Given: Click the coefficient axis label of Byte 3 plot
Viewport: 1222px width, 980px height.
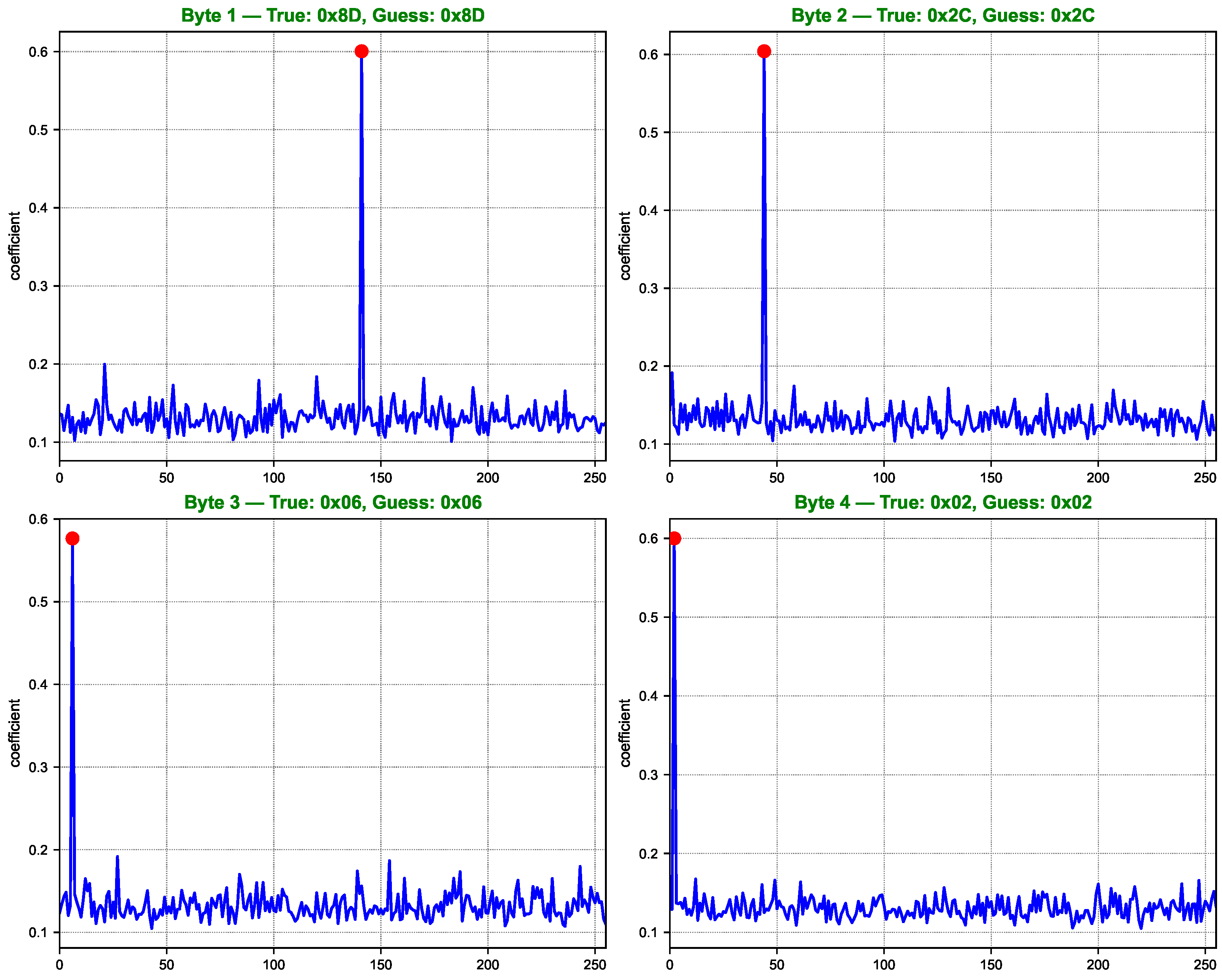Looking at the screenshot, I should coord(15,733).
